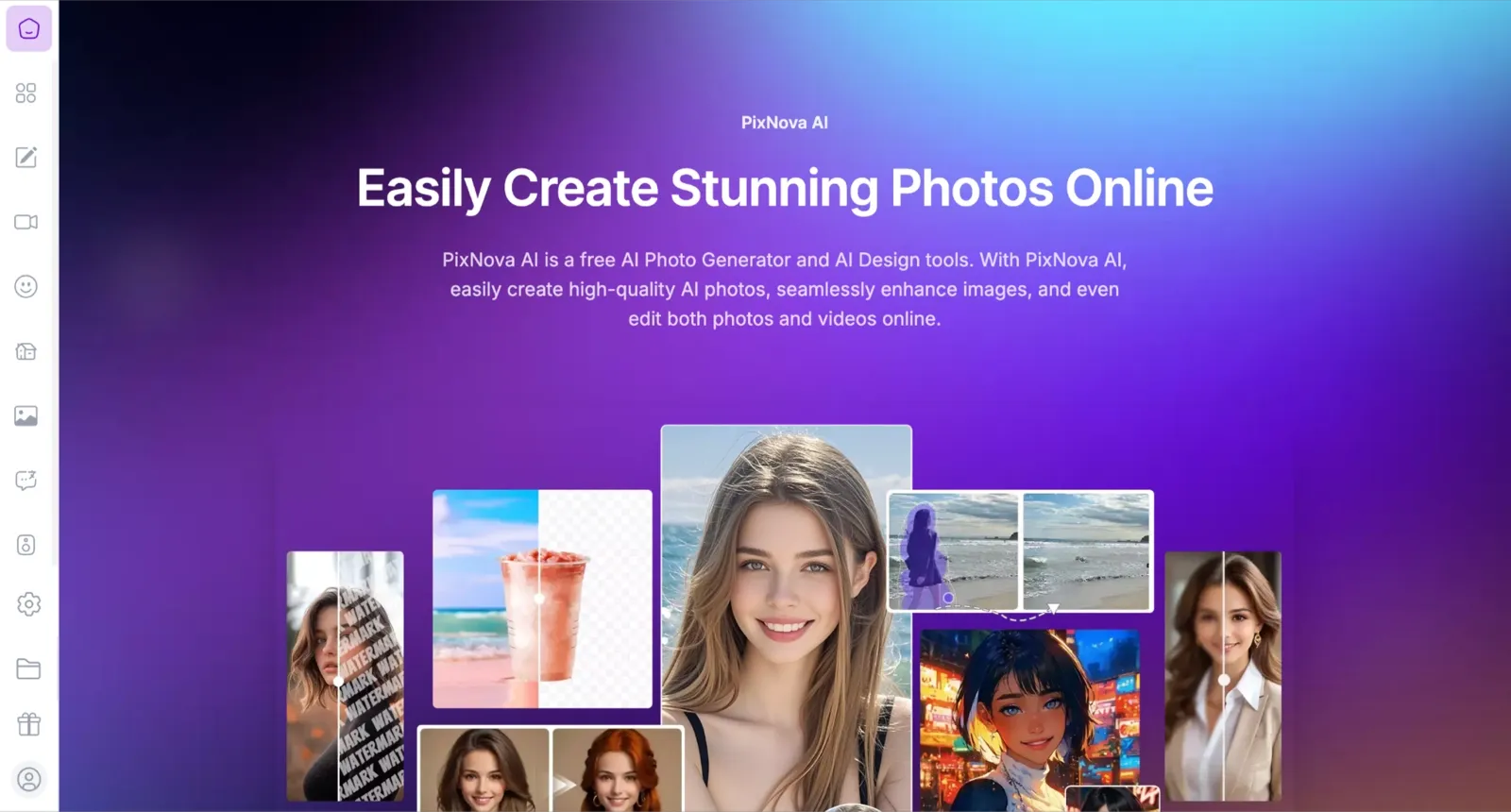Click the 'Easily Create Stunning Photos Online' headline

pos(785,188)
